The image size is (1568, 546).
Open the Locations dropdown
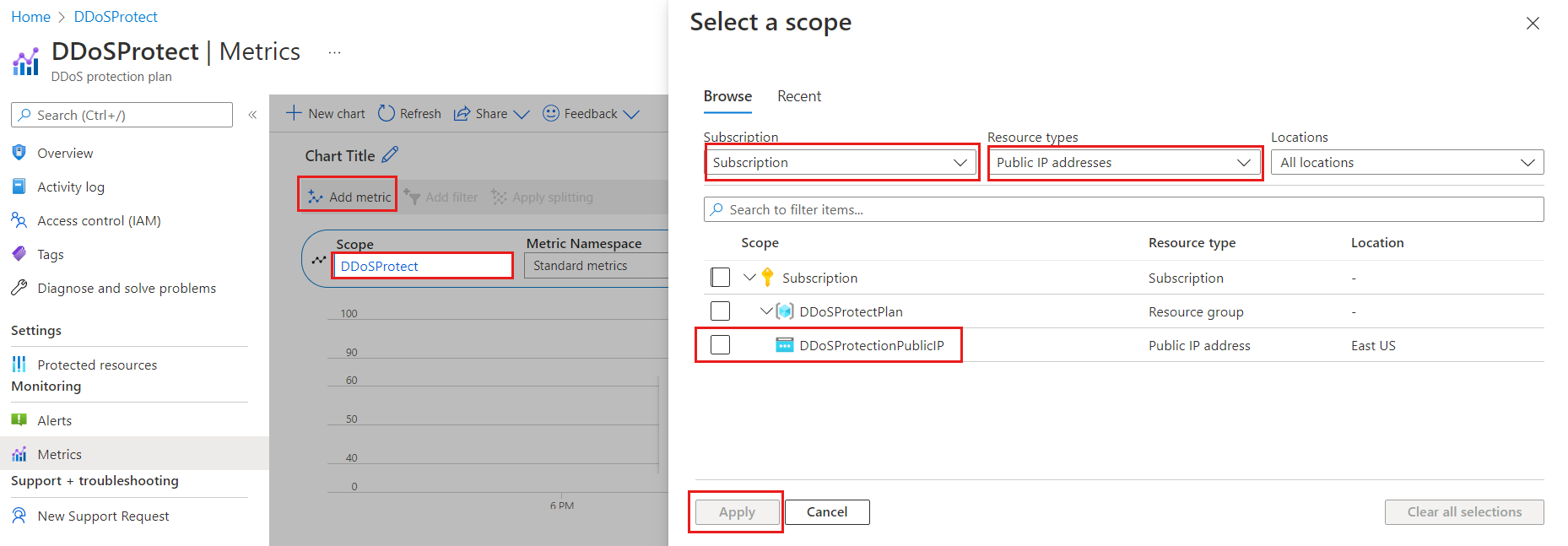[1407, 163]
